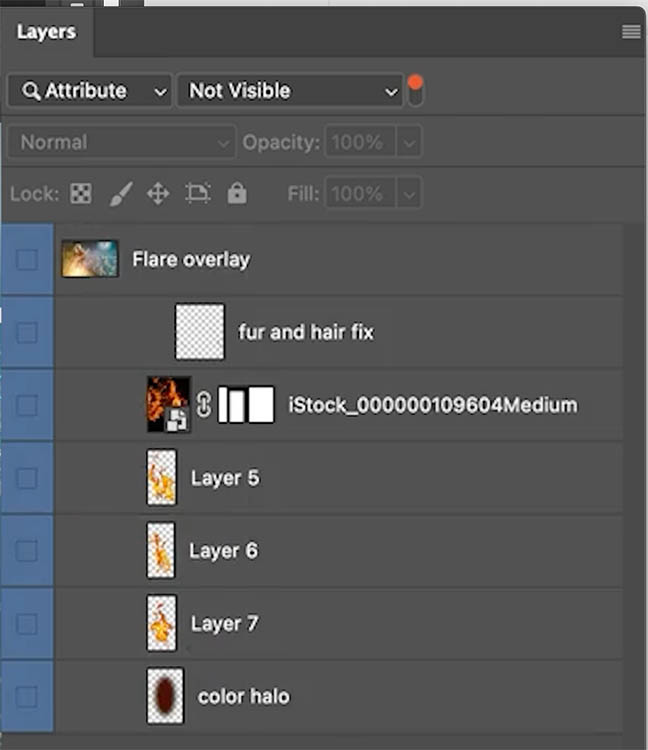Image resolution: width=648 pixels, height=750 pixels.
Task: Select the fur and hair fix thumbnail
Action: point(200,331)
